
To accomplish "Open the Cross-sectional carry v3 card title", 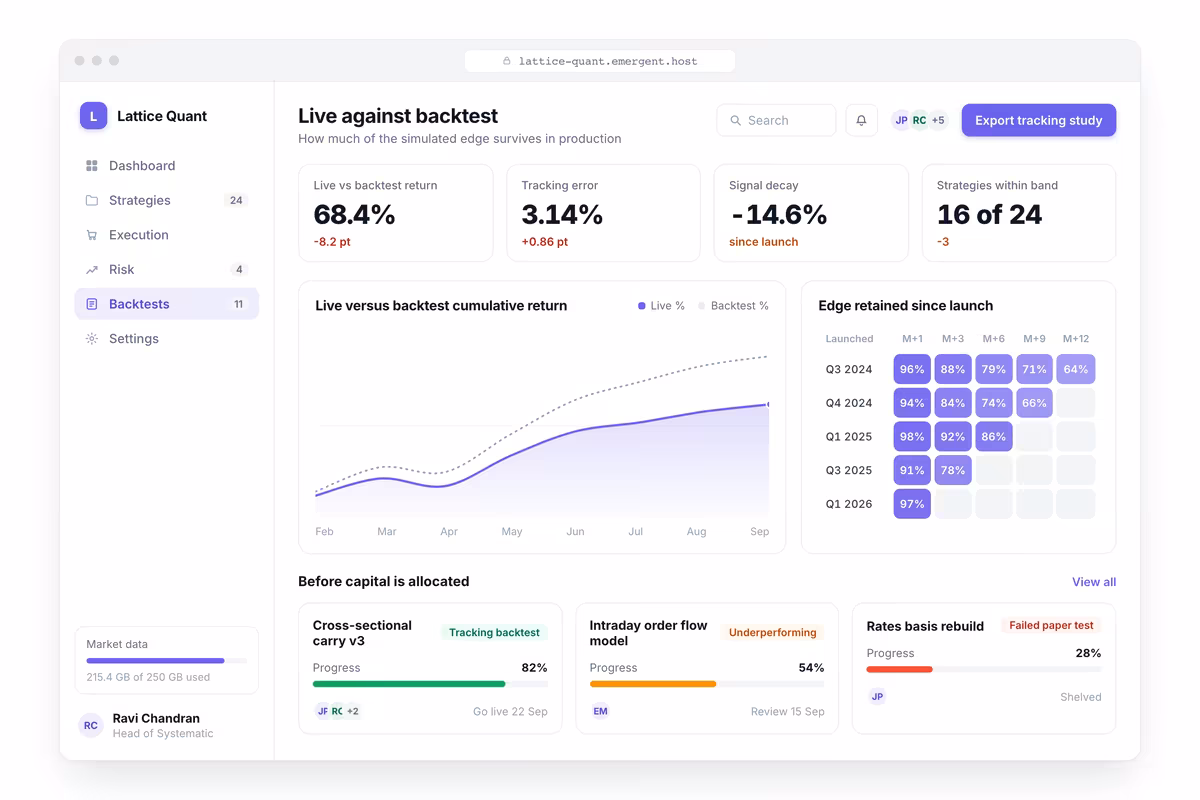I will tap(362, 633).
